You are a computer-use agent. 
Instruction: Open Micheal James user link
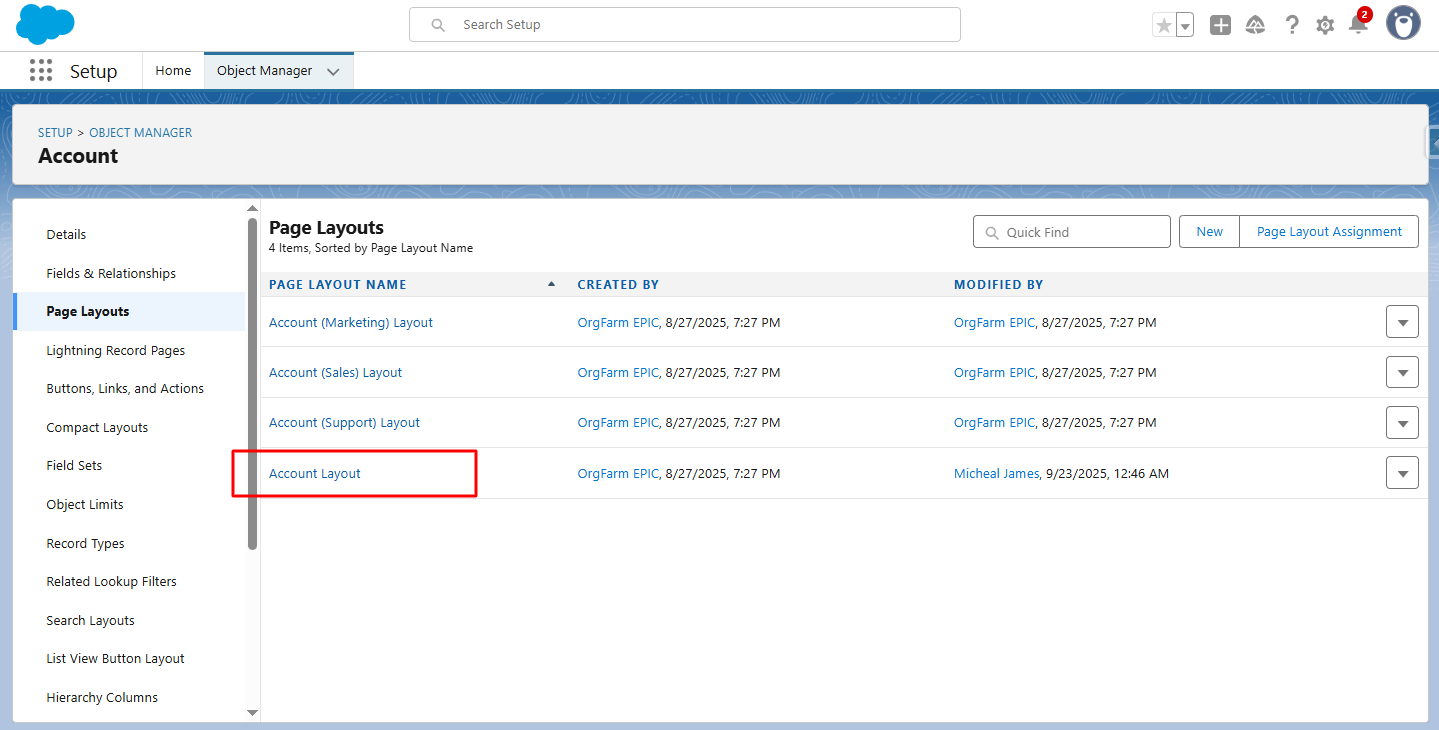[x=996, y=474]
